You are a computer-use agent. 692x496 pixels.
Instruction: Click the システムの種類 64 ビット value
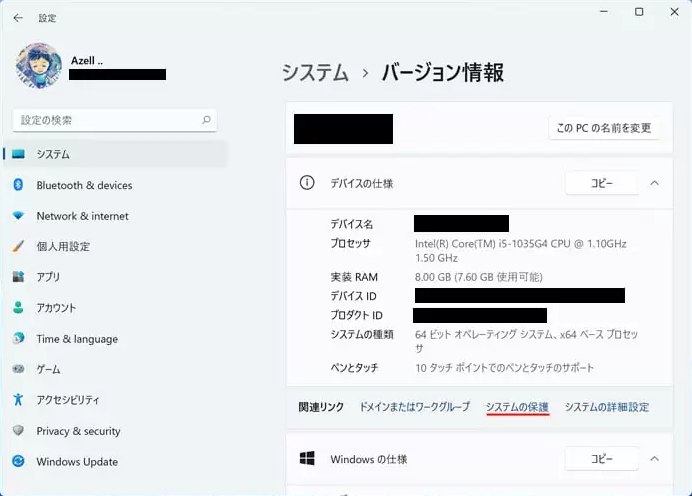(527, 341)
